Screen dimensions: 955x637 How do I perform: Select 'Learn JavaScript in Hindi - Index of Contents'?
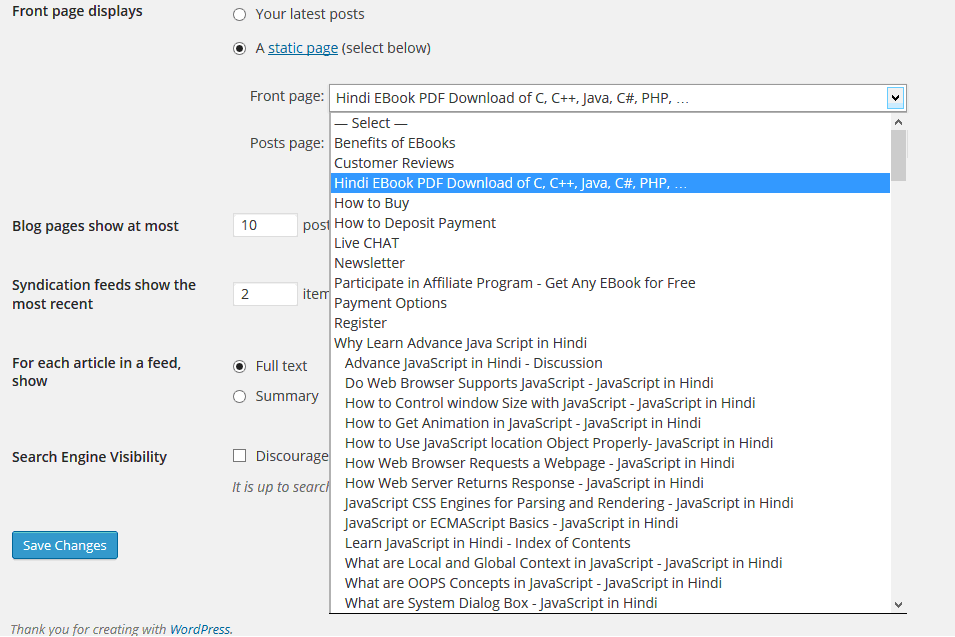488,543
